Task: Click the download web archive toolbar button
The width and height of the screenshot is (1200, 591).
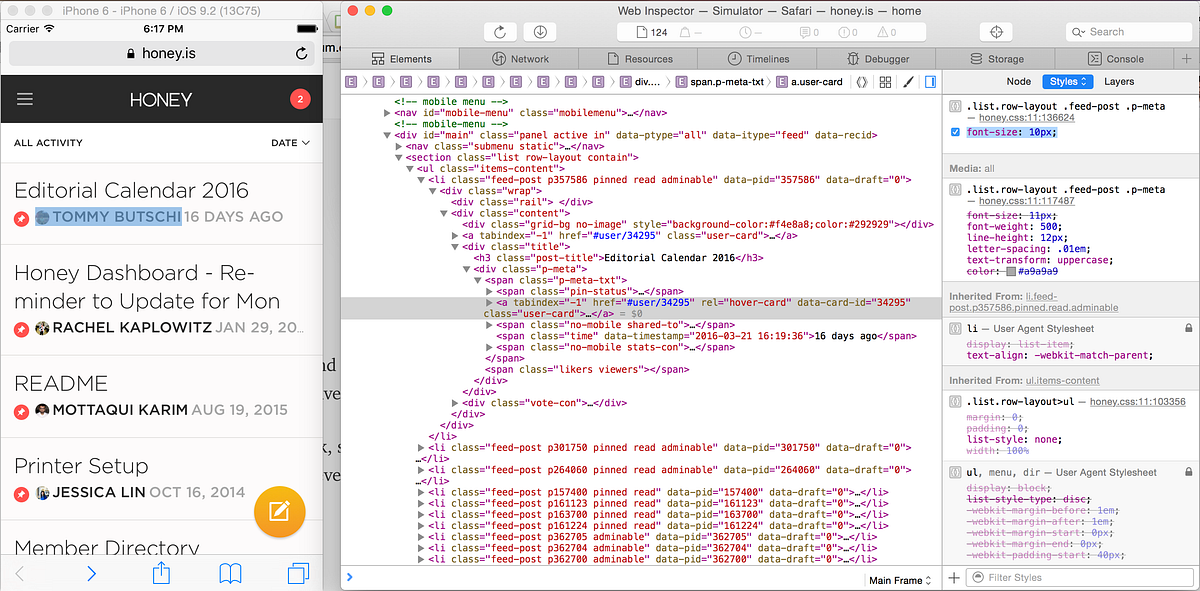Action: (540, 32)
